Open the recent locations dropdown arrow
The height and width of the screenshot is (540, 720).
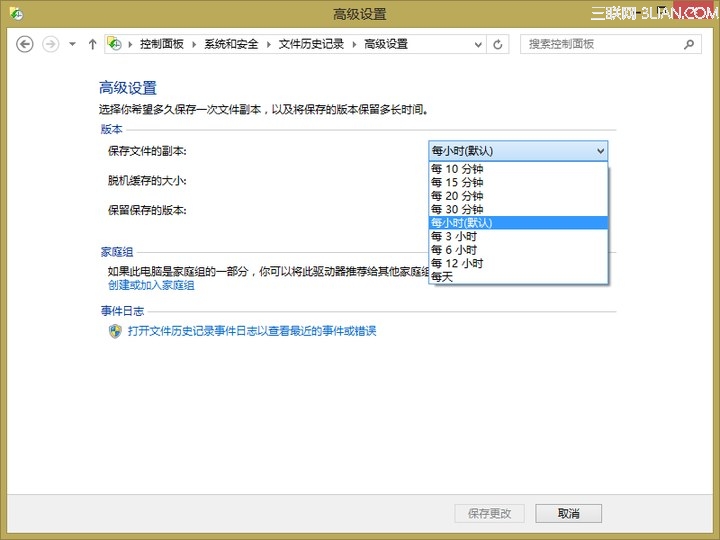(x=72, y=44)
